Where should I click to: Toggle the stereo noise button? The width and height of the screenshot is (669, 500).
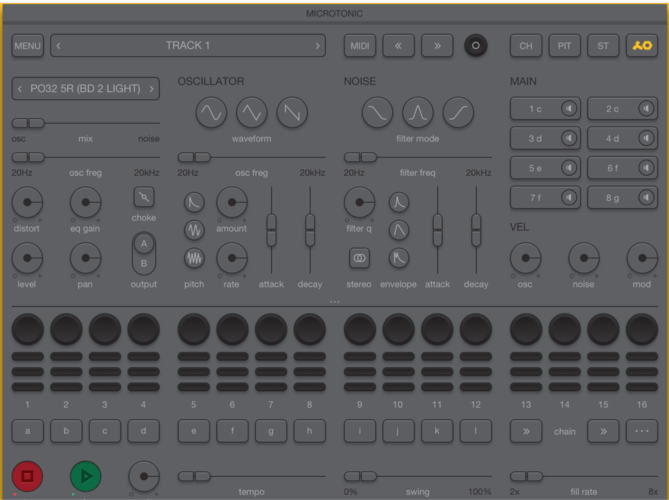[x=359, y=258]
